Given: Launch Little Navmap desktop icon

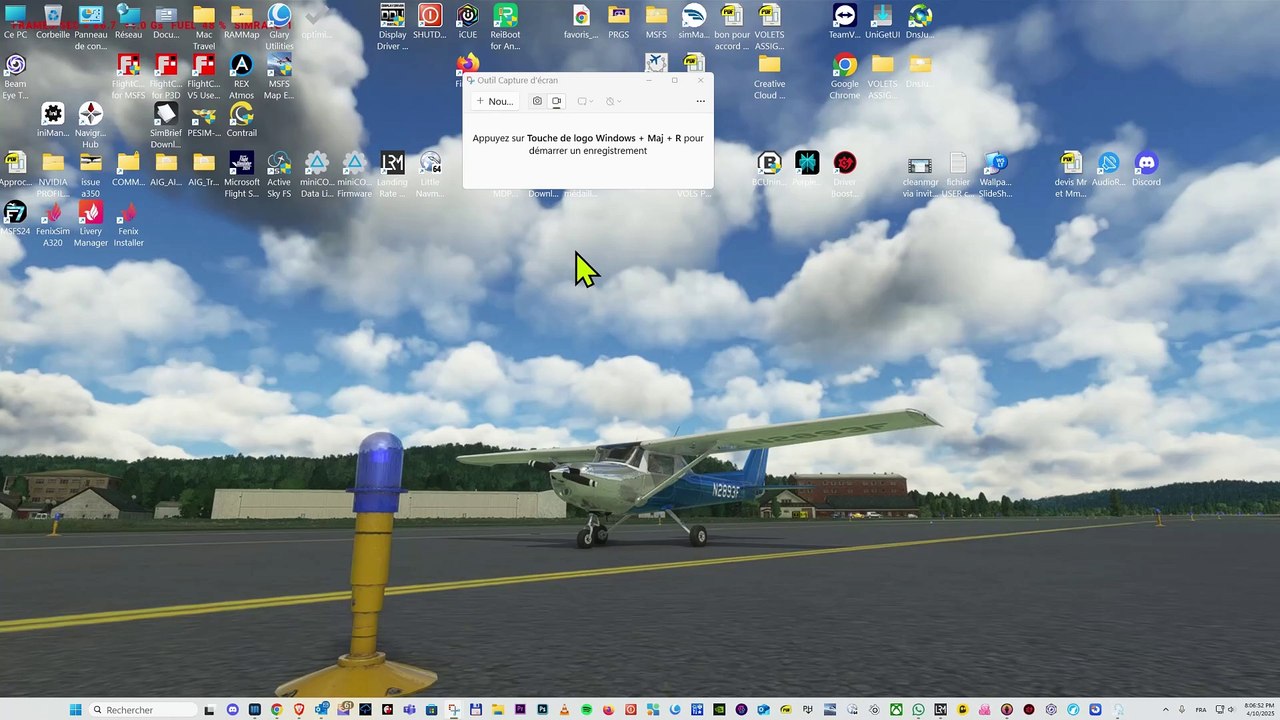Looking at the screenshot, I should [430, 175].
